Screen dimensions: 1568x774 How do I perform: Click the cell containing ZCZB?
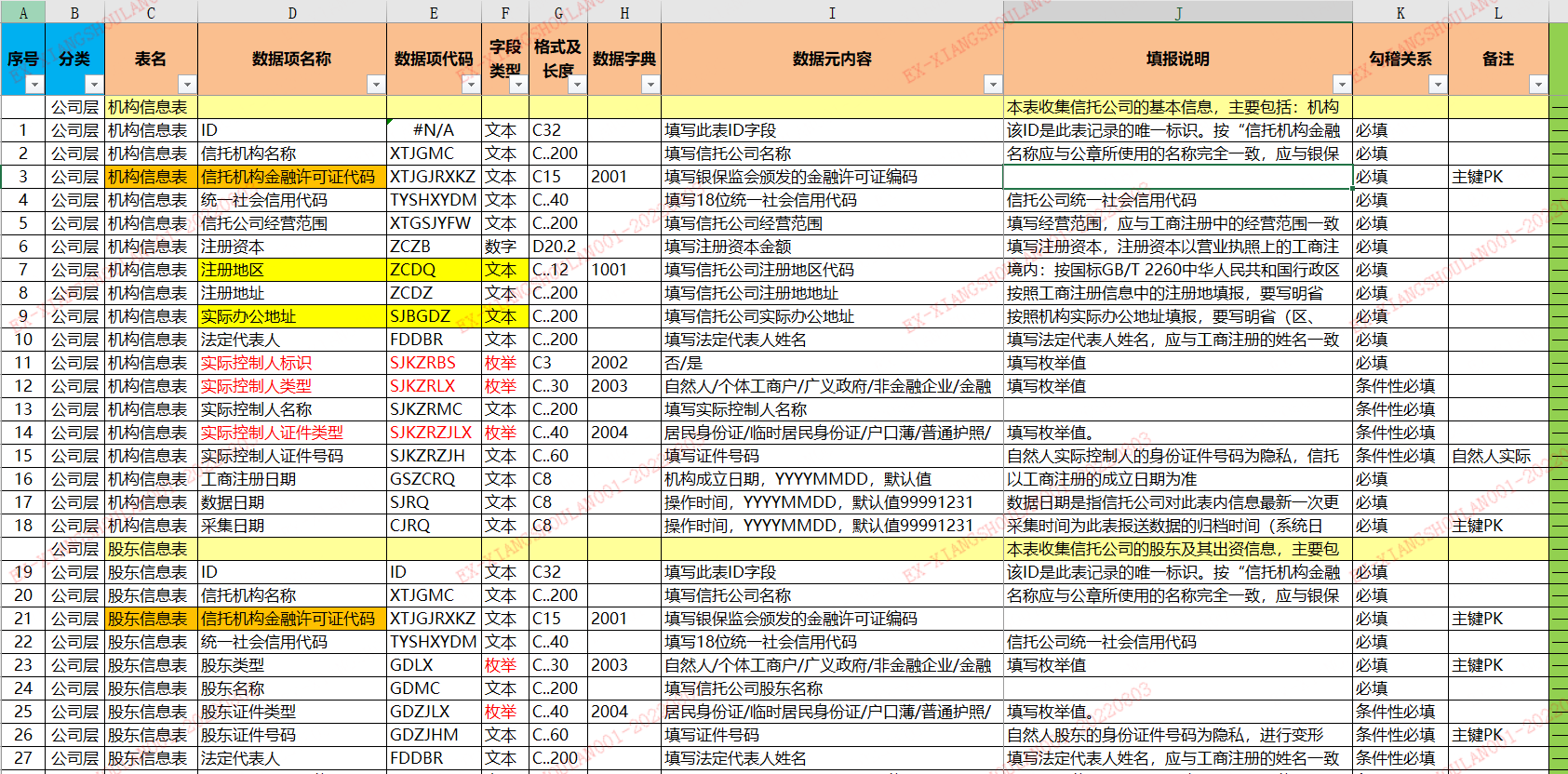pyautogui.click(x=434, y=247)
